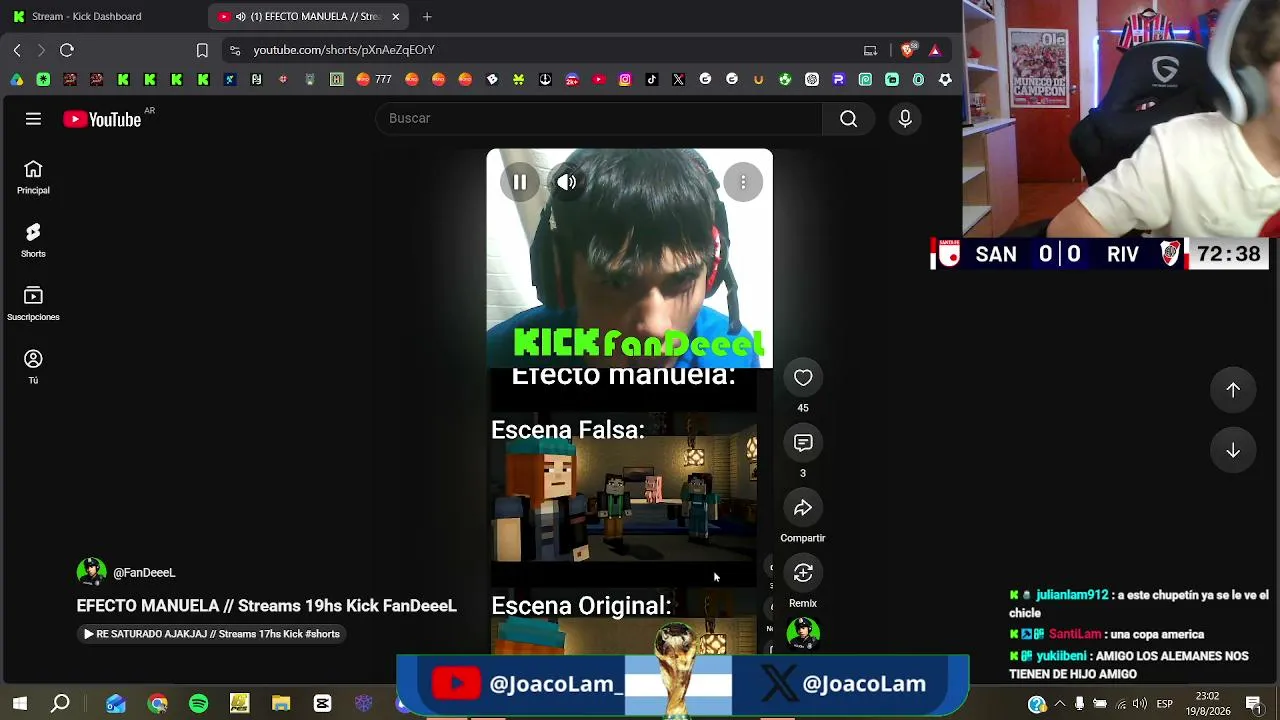
Task: View site information for youtube.com
Action: pos(234,50)
